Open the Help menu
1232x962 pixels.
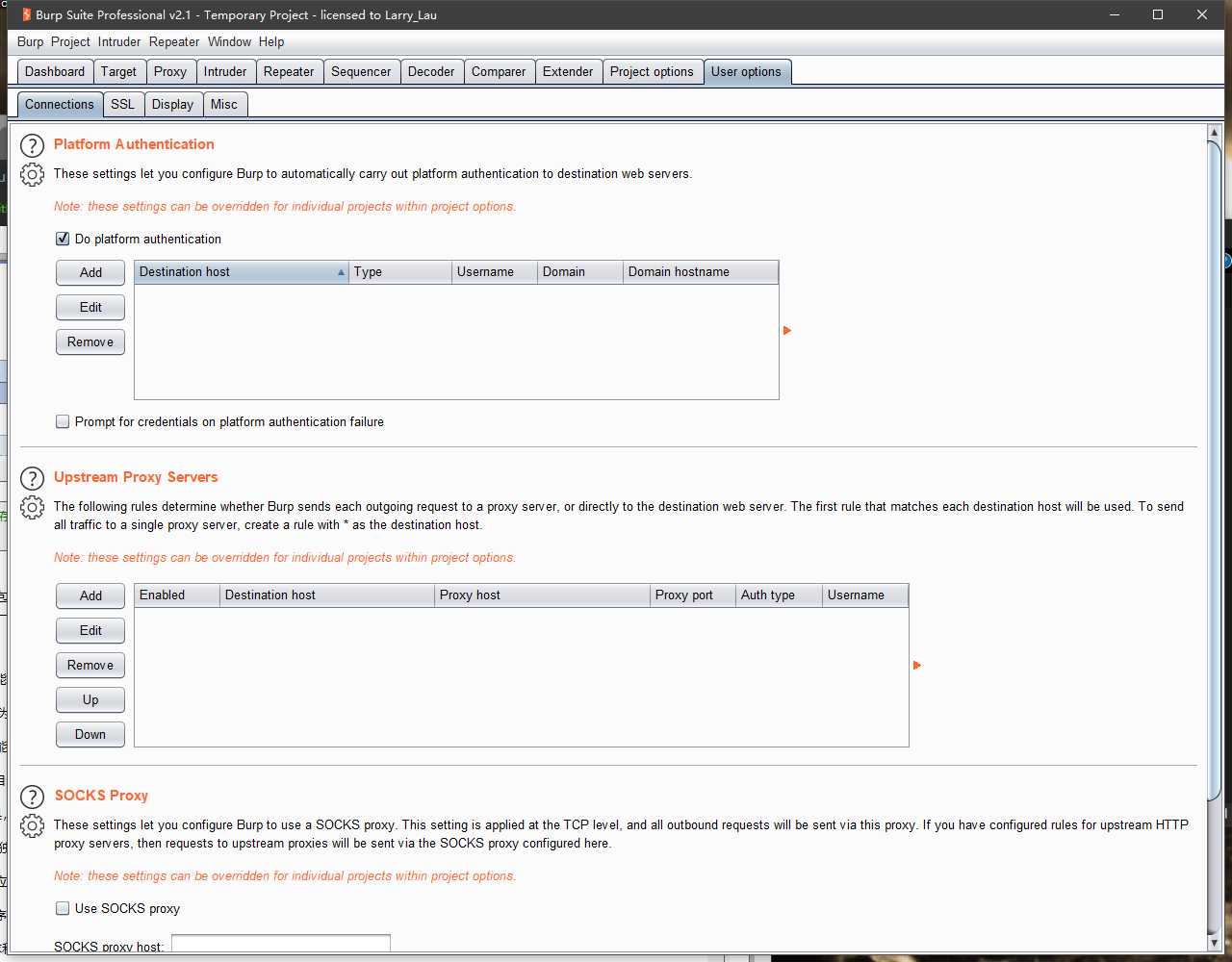(x=271, y=41)
